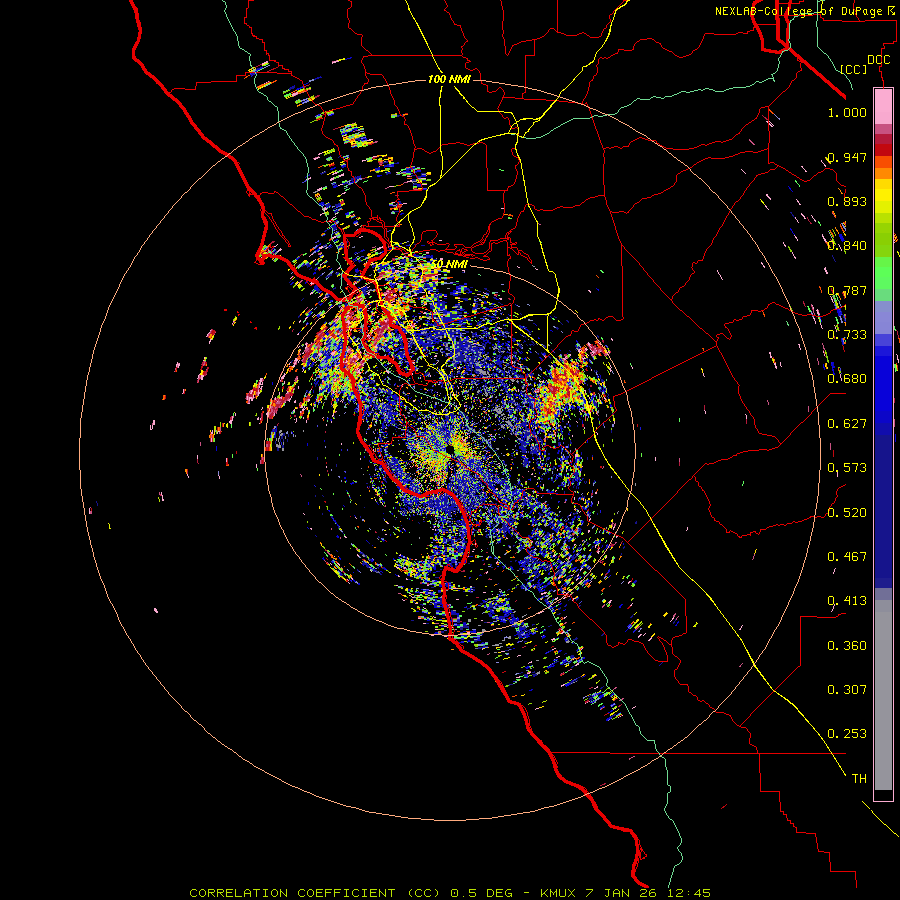This screenshot has width=900, height=900.
Task: Click the [CC] units label
Action: [x=854, y=69]
